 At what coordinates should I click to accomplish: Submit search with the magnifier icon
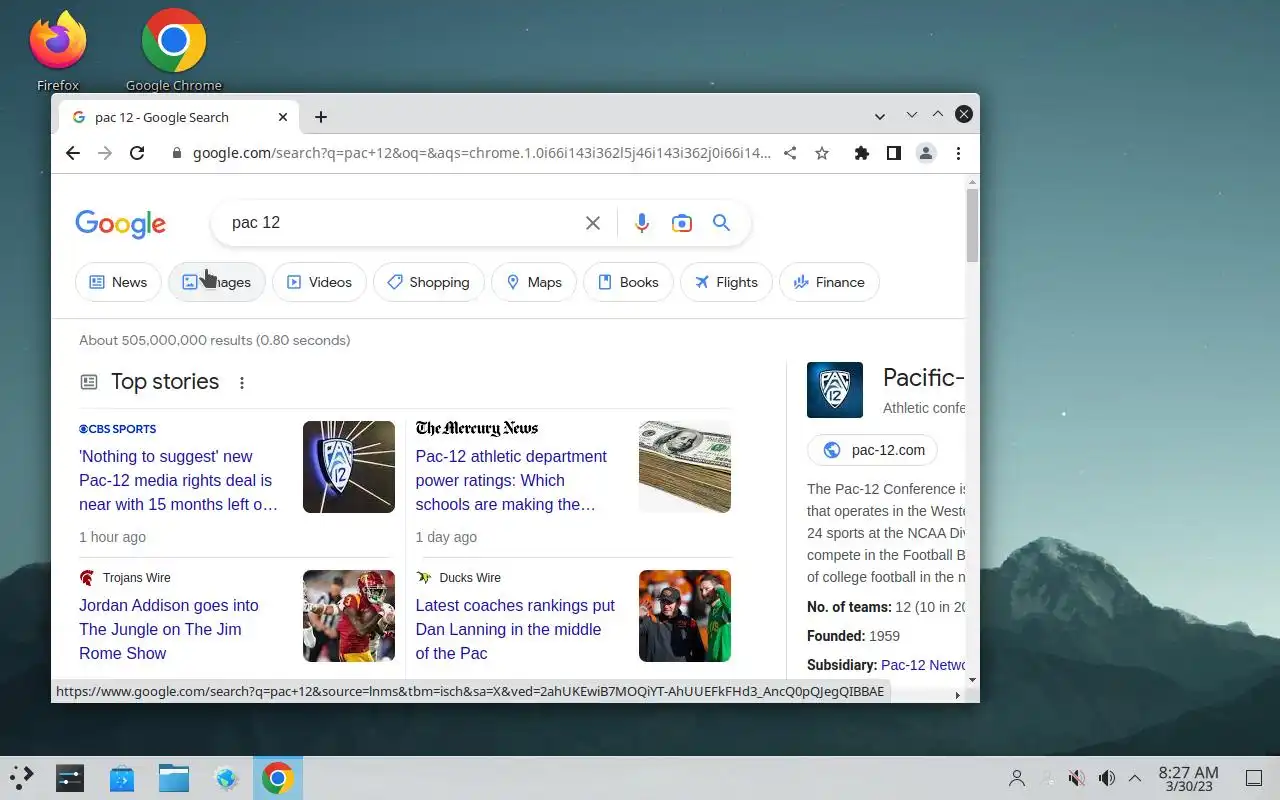721,223
